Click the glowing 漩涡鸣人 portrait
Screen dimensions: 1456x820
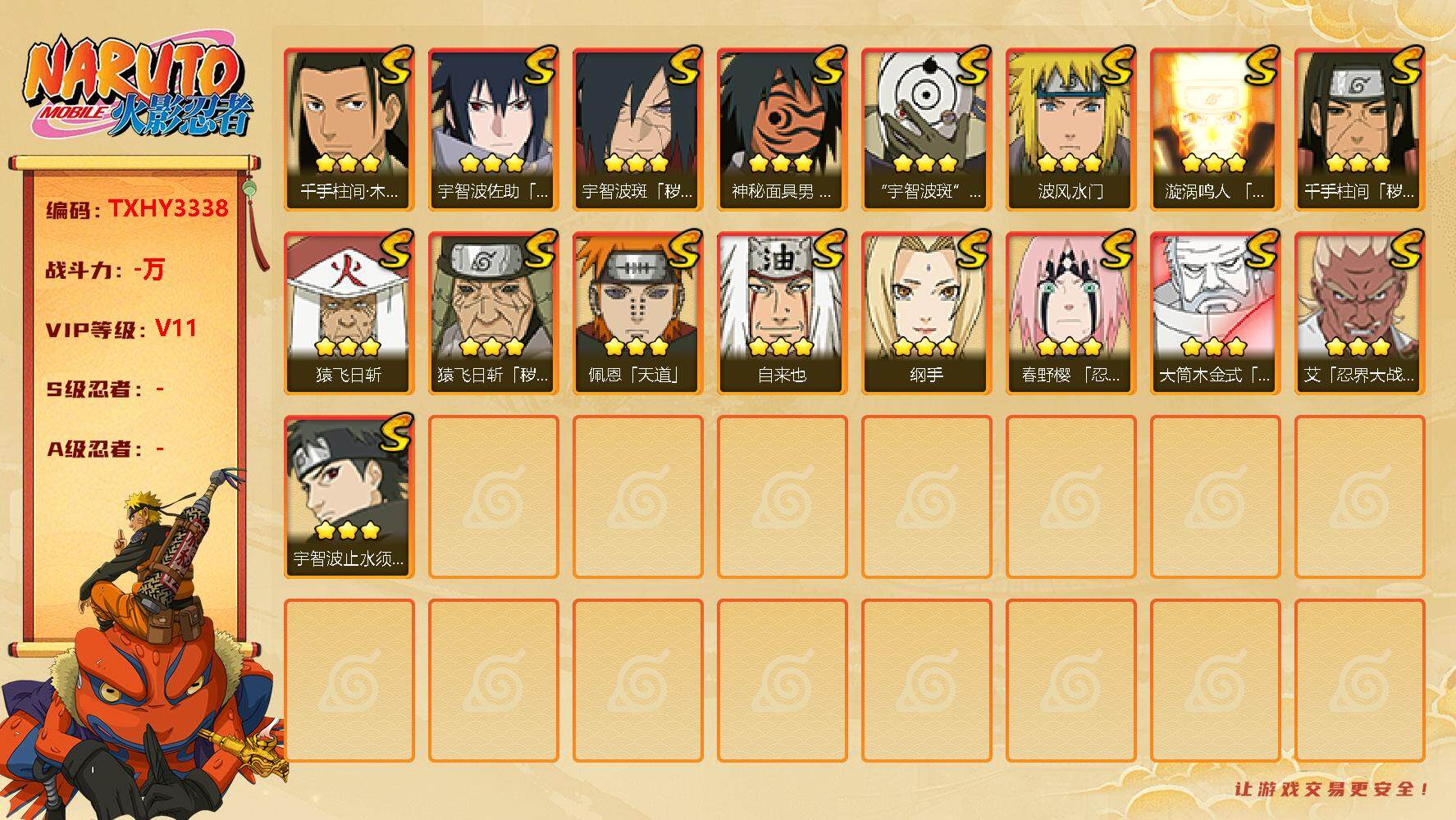[x=1215, y=113]
